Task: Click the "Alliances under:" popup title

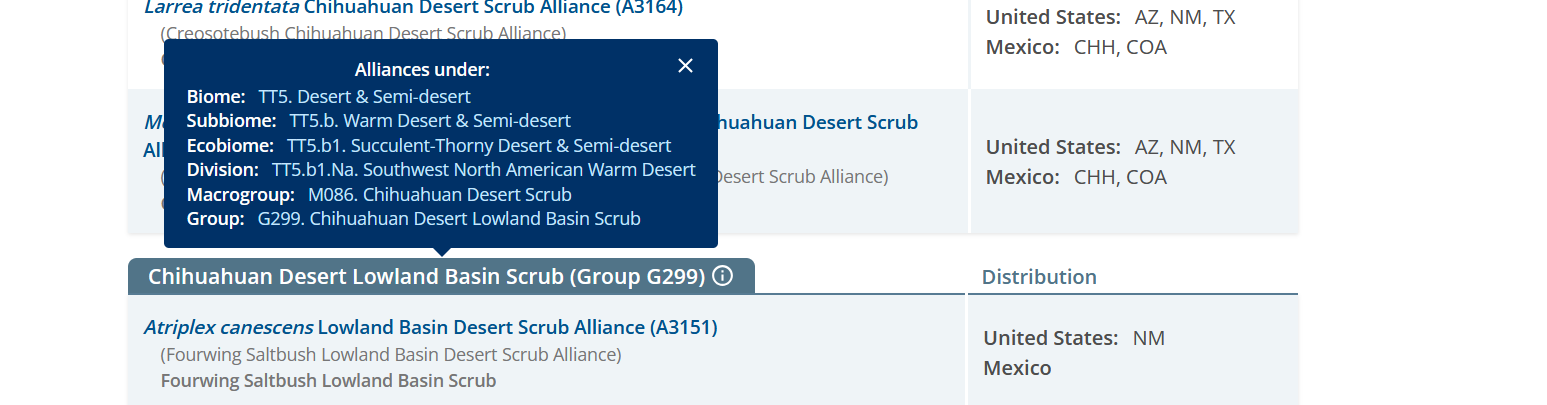Action: [x=422, y=70]
